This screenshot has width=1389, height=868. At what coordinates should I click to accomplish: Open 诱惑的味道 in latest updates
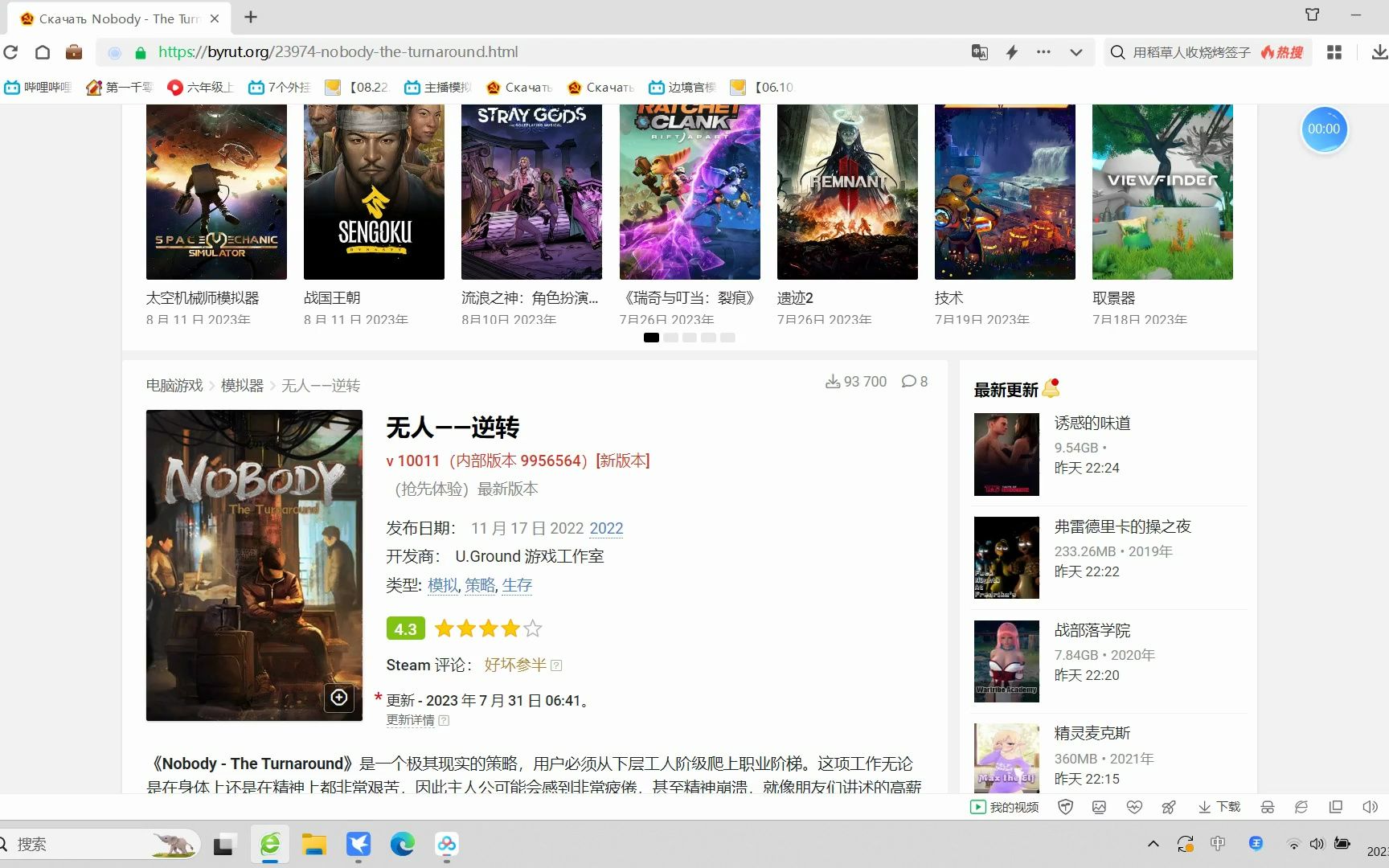click(x=1092, y=423)
